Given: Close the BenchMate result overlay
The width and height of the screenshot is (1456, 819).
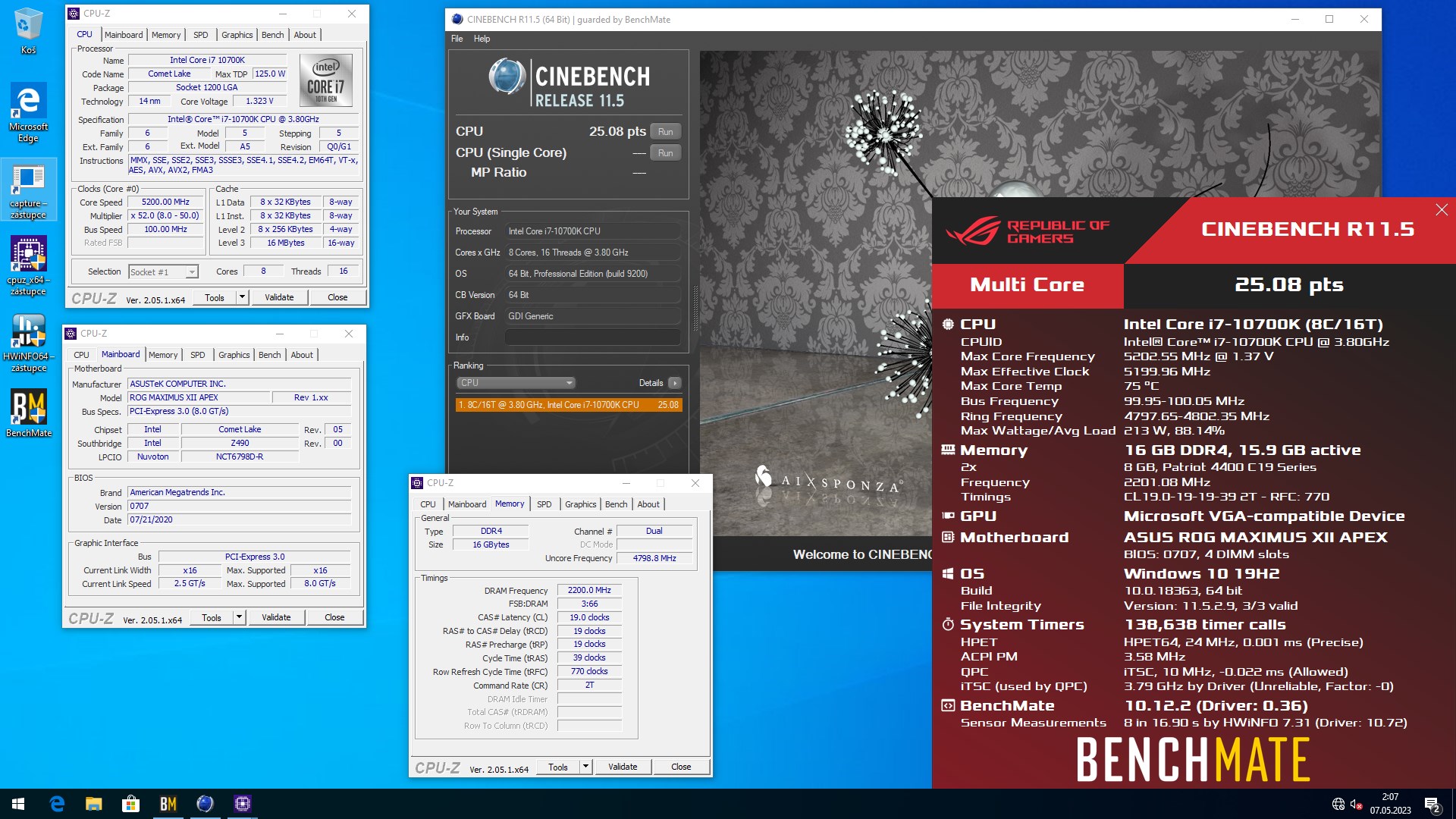Looking at the screenshot, I should click(1442, 210).
